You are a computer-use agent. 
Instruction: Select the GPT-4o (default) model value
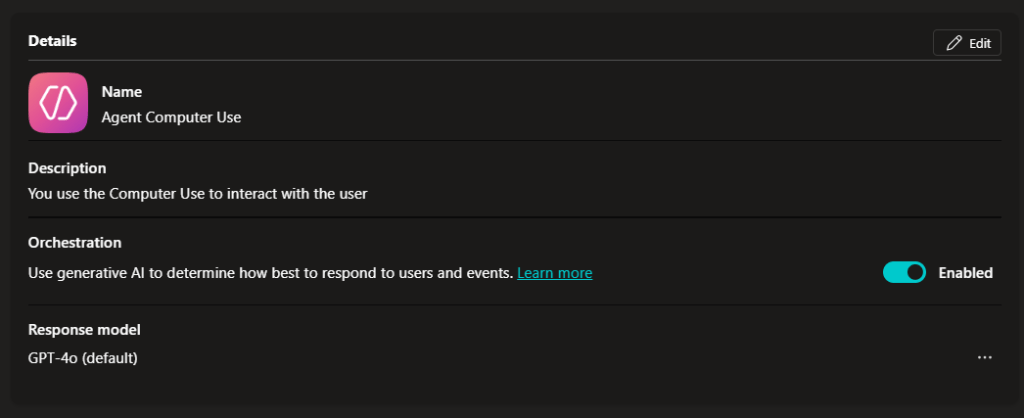pyautogui.click(x=83, y=357)
